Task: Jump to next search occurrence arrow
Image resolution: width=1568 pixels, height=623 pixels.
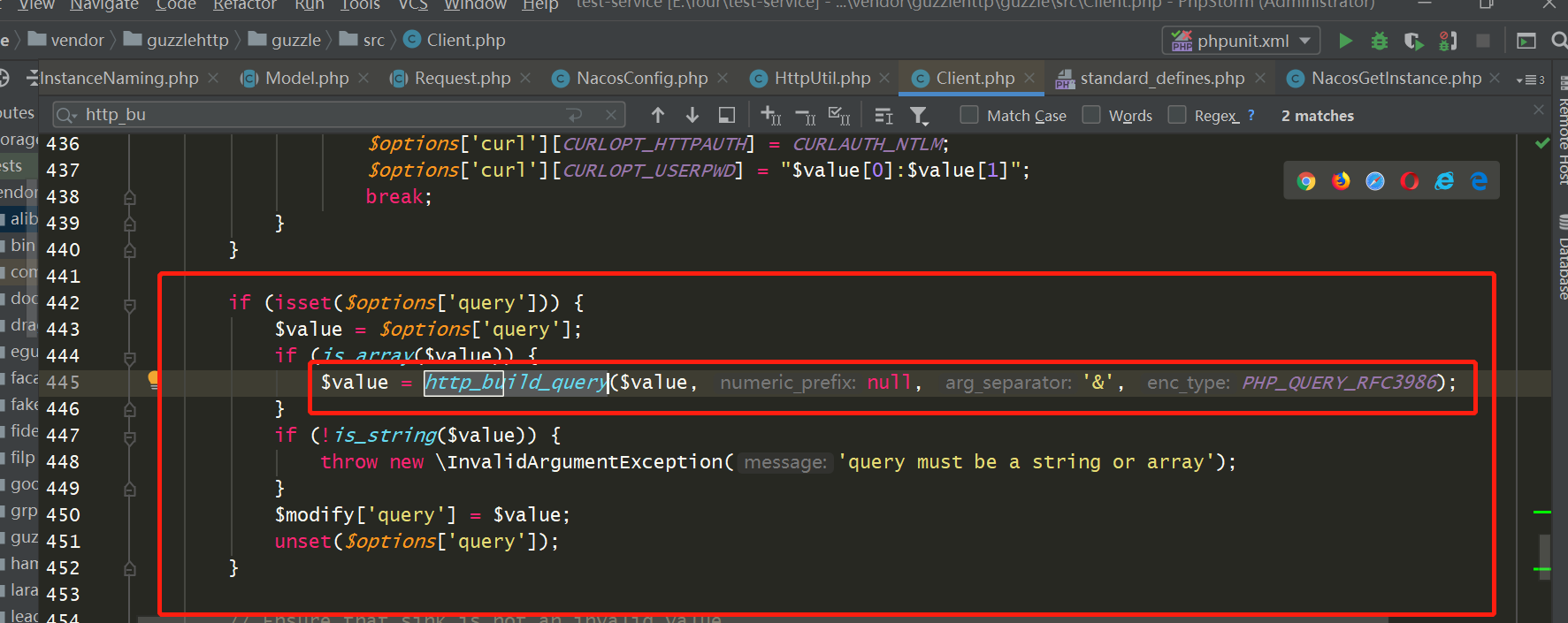Action: click(x=692, y=115)
